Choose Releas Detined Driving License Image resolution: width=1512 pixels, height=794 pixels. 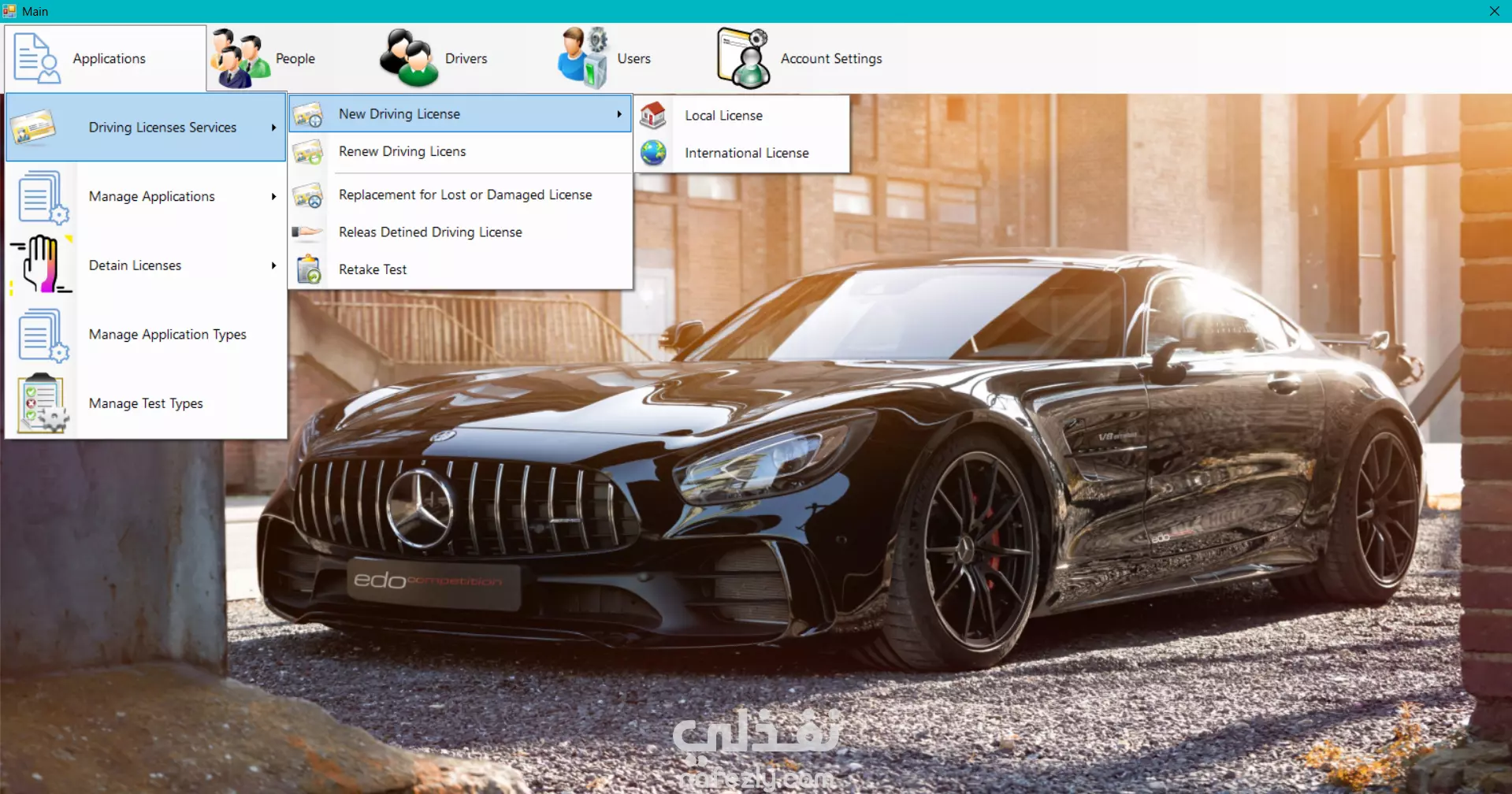pyautogui.click(x=461, y=232)
